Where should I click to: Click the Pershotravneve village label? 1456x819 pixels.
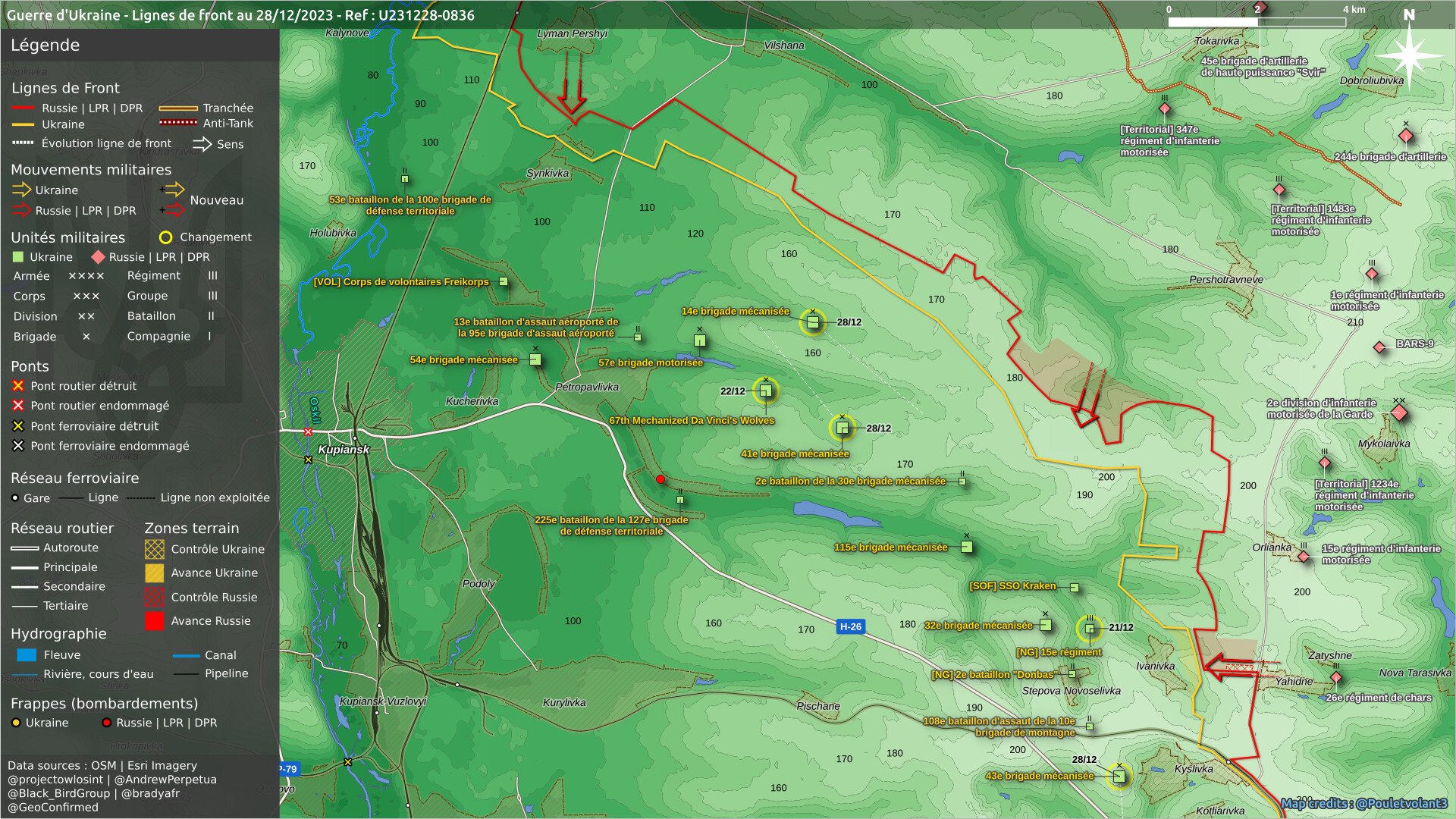click(1226, 279)
